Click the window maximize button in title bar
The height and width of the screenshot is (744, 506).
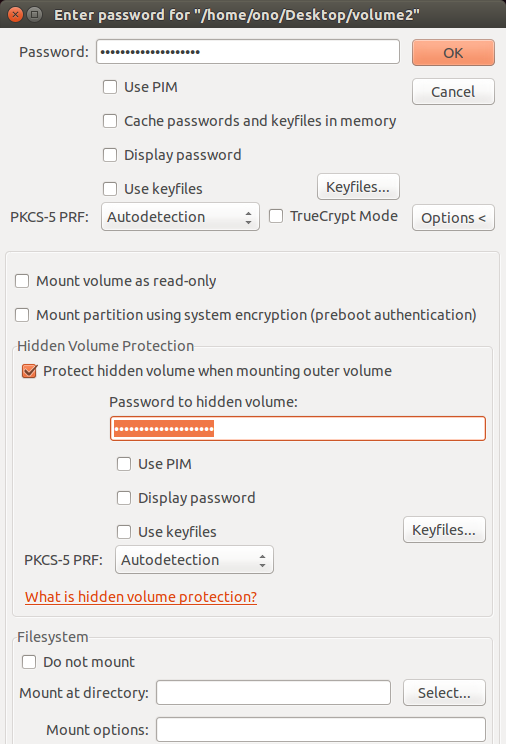pyautogui.click(x=34, y=15)
